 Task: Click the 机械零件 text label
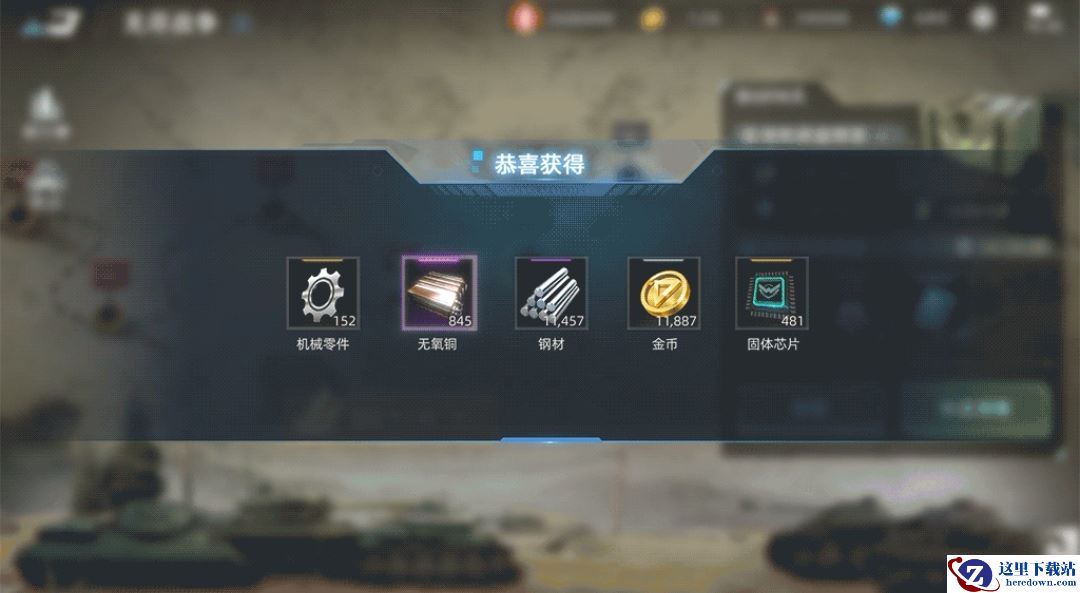pyautogui.click(x=322, y=344)
